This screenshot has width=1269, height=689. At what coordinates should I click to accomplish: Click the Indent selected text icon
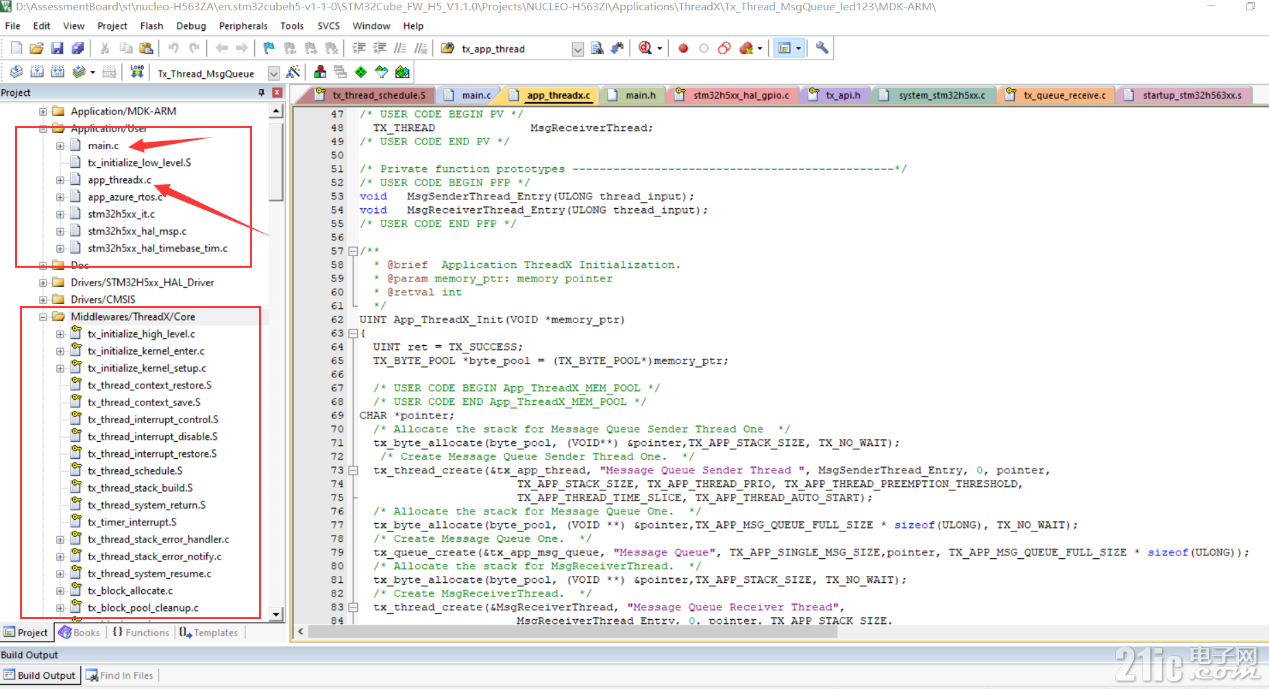pyautogui.click(x=358, y=48)
